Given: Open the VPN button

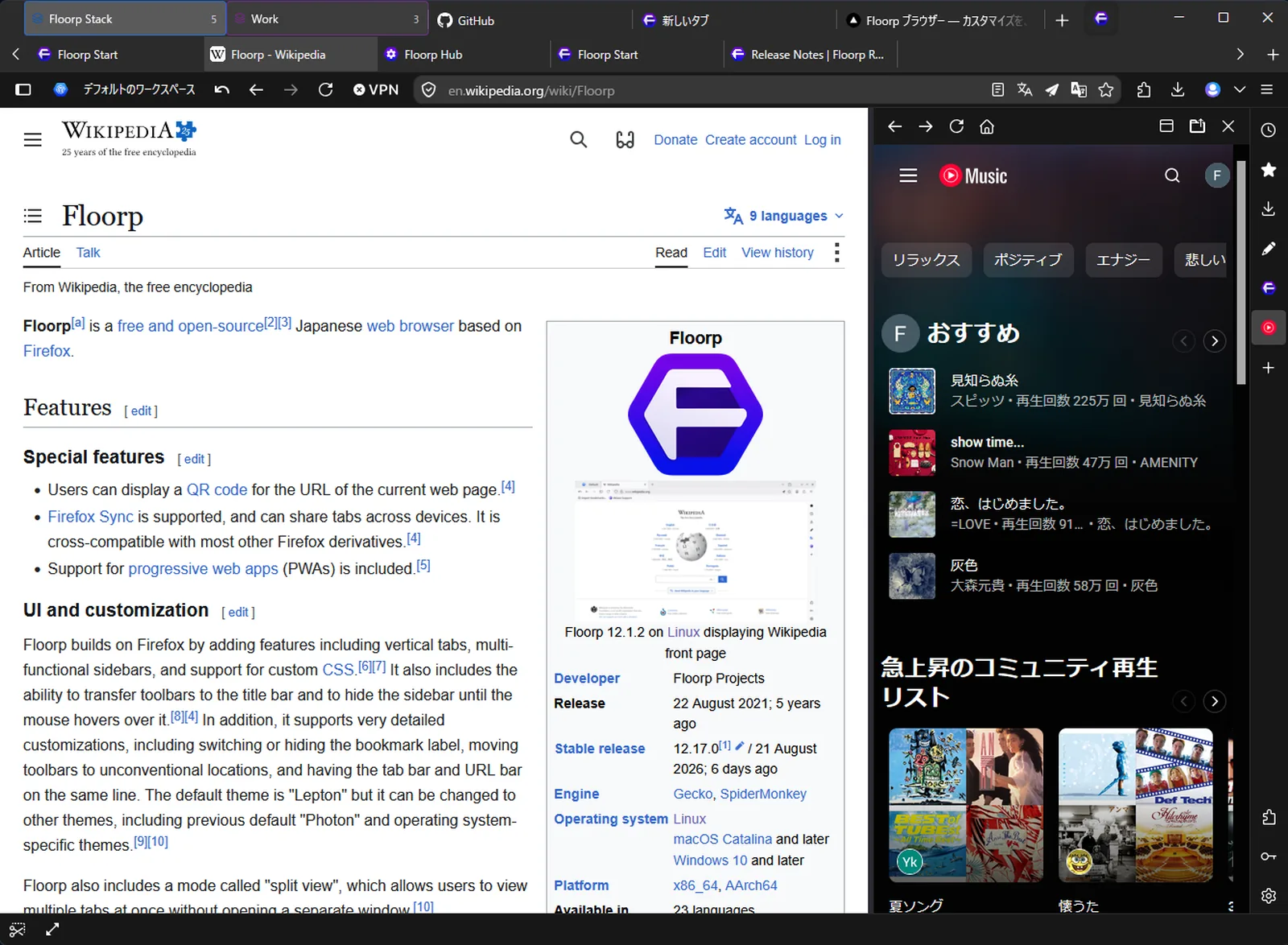Looking at the screenshot, I should click(x=376, y=90).
